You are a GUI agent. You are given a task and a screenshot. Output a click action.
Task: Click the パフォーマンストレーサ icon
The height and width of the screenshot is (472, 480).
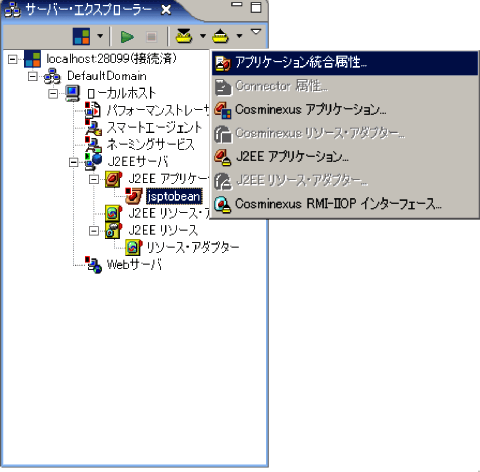[93, 110]
